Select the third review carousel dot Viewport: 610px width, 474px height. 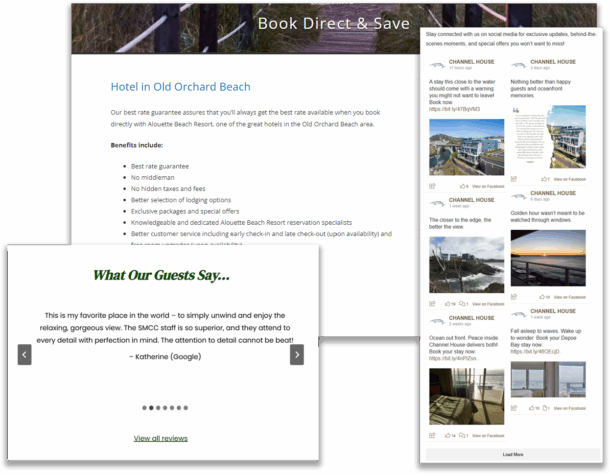(x=158, y=408)
